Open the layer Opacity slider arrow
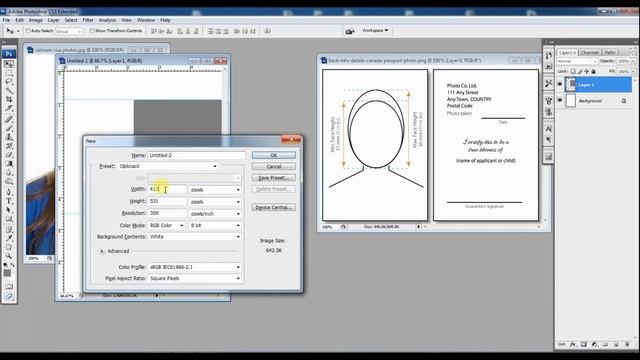 pos(633,61)
